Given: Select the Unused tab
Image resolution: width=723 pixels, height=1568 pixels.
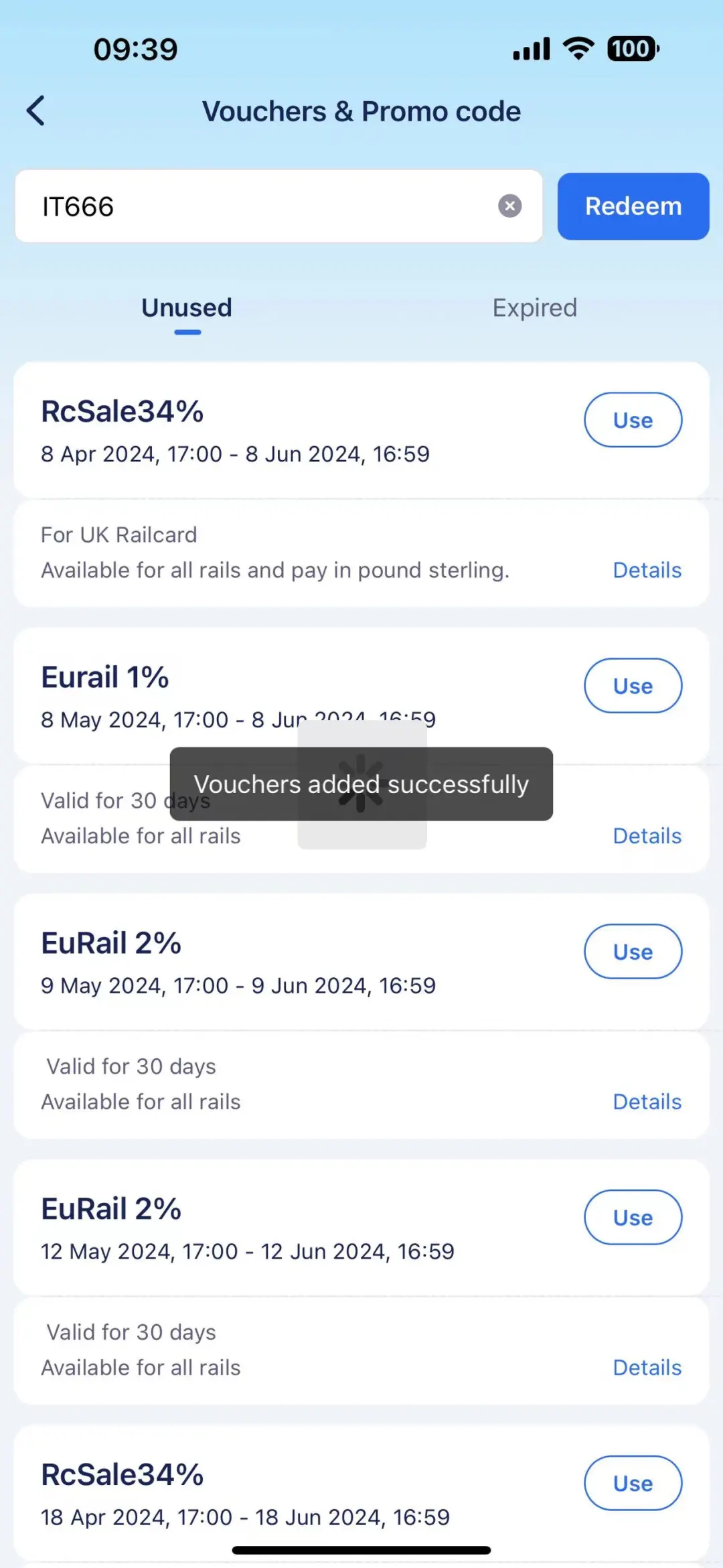Looking at the screenshot, I should [187, 308].
